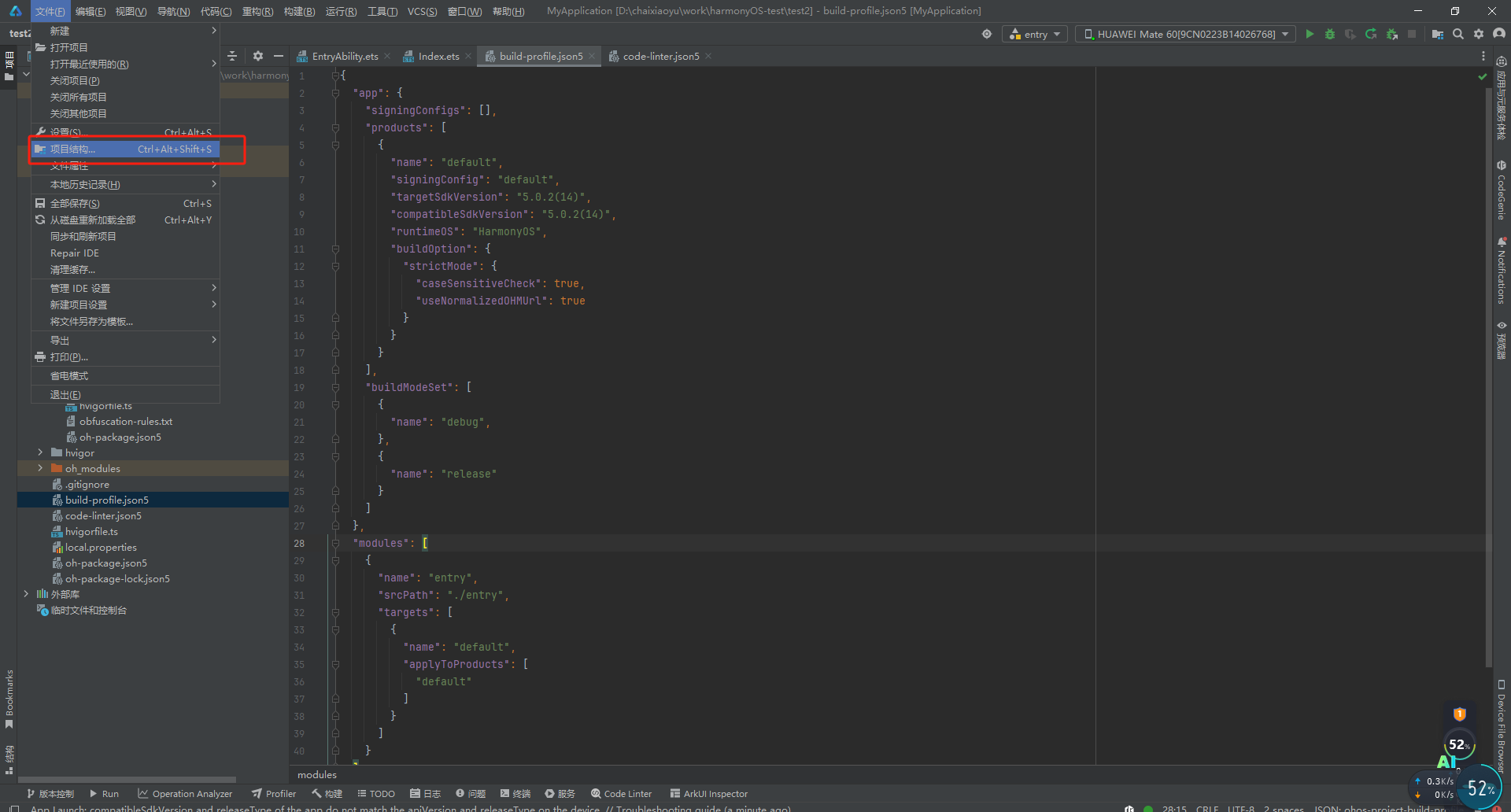Open the Device File Browser side panel

pyautogui.click(x=1502, y=726)
